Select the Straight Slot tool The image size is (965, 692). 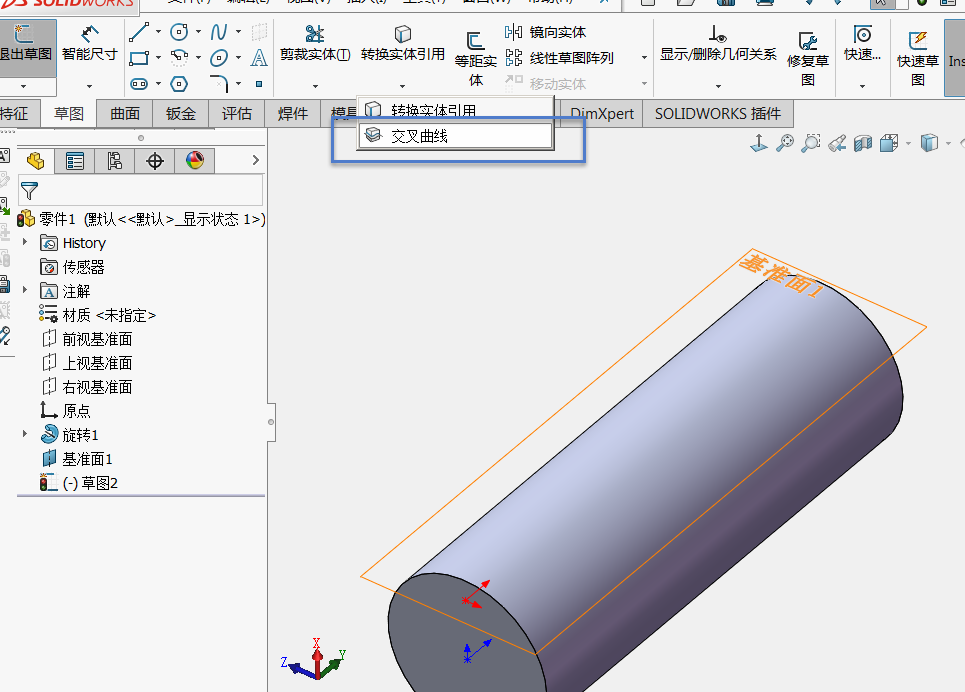coord(139,84)
